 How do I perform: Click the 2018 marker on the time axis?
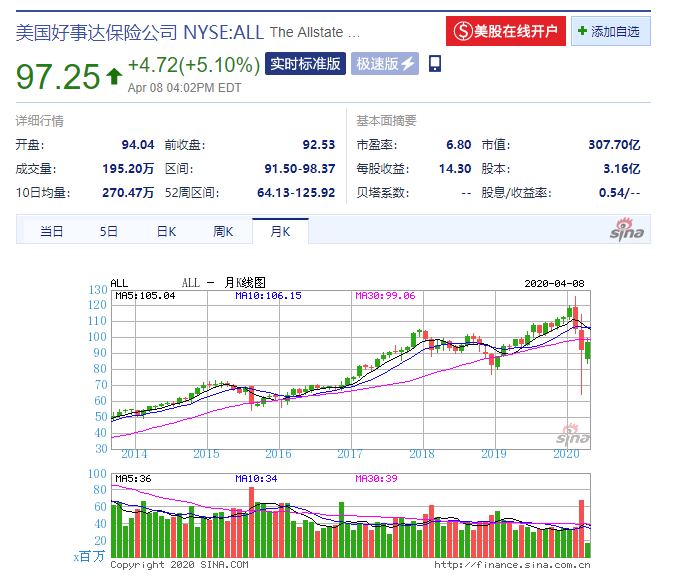coord(419,453)
